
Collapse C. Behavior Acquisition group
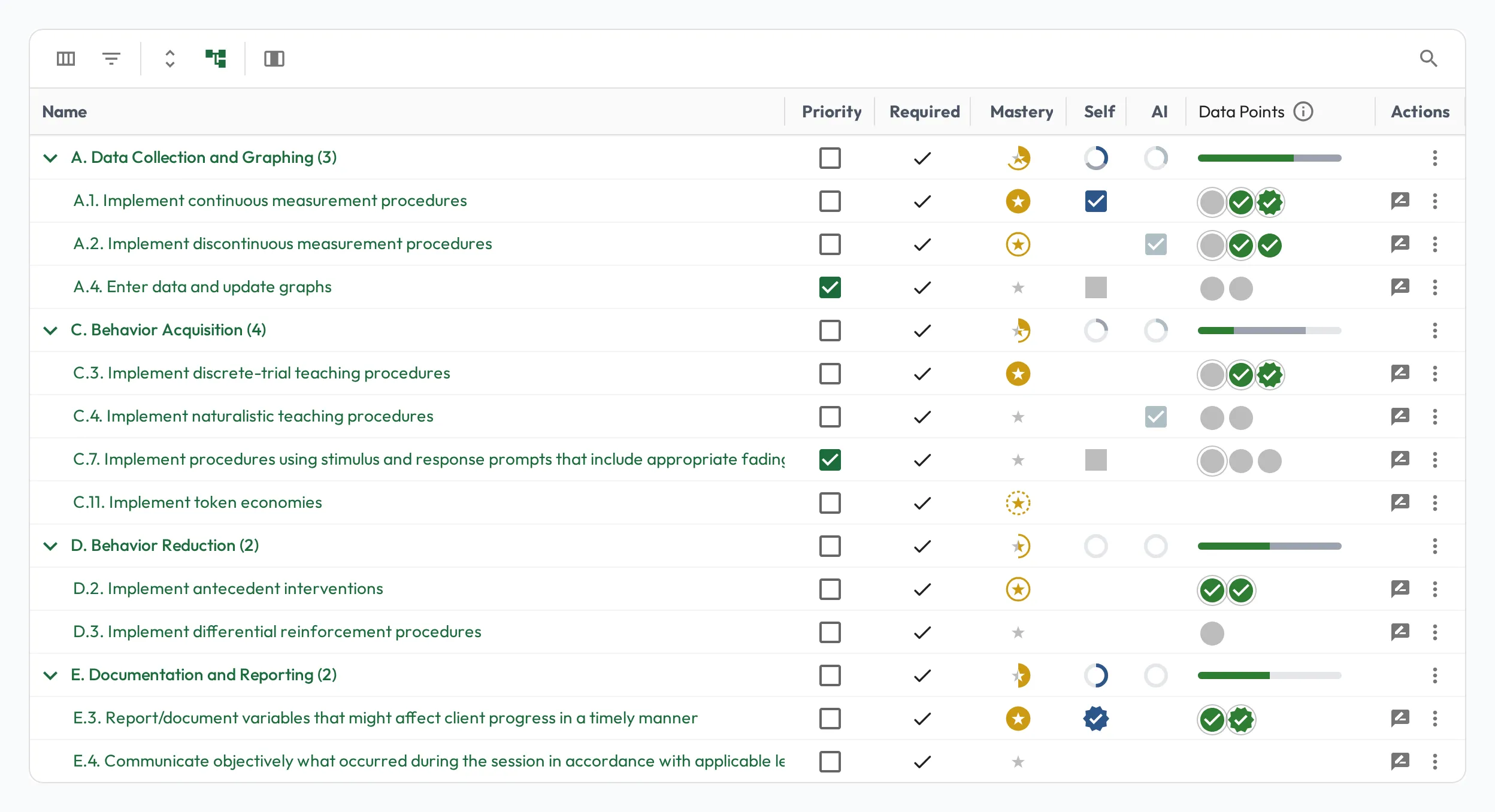tap(51, 331)
